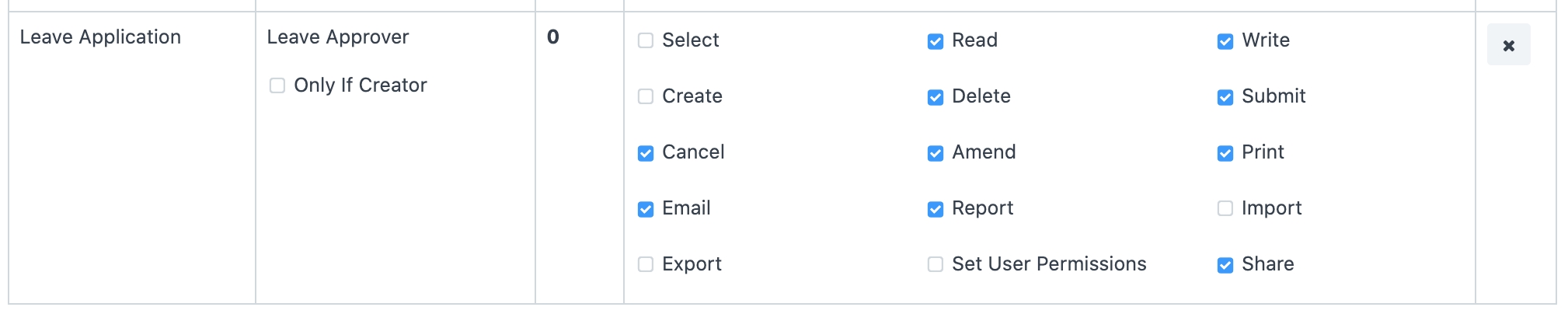Enable the Import permission checkbox

[1225, 208]
